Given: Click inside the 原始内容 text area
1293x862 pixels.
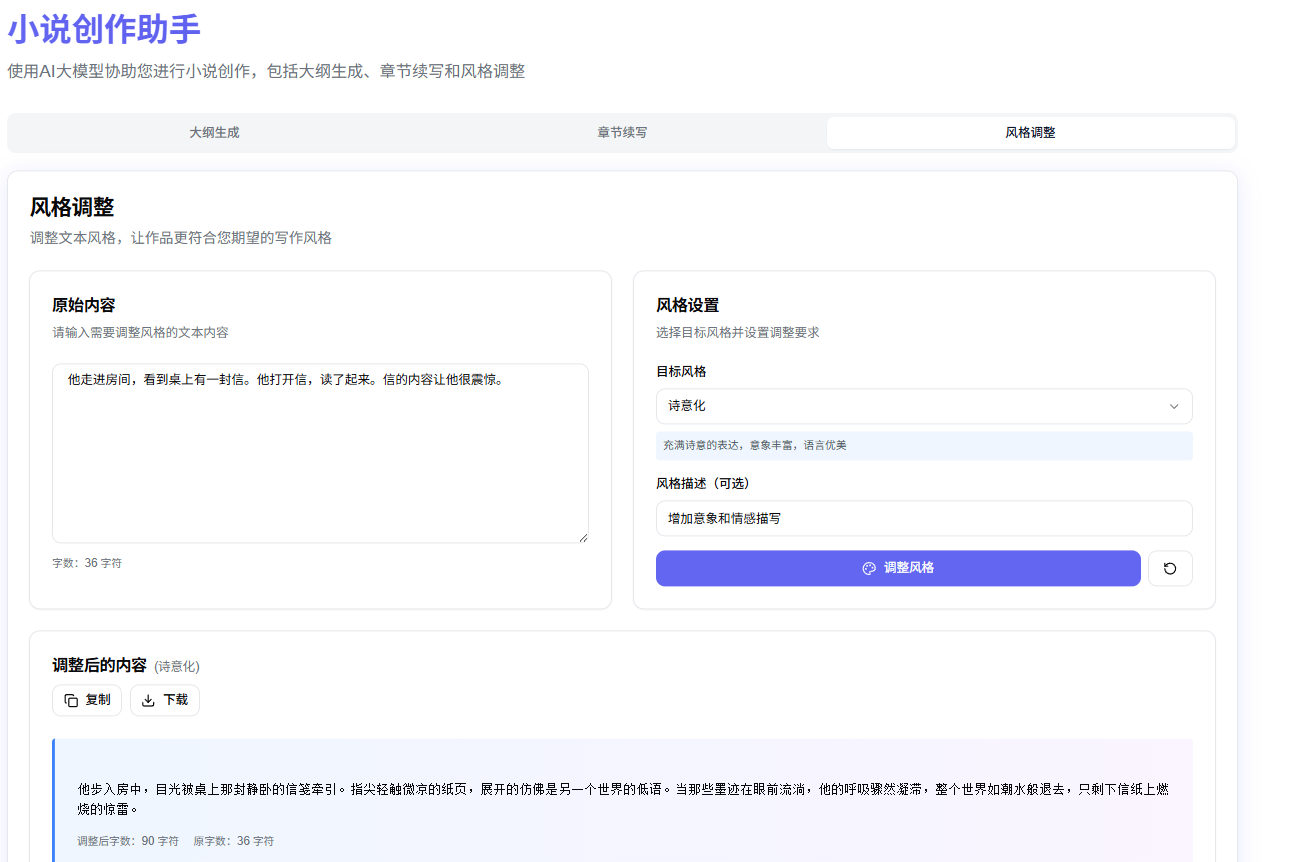Looking at the screenshot, I should click(x=320, y=450).
